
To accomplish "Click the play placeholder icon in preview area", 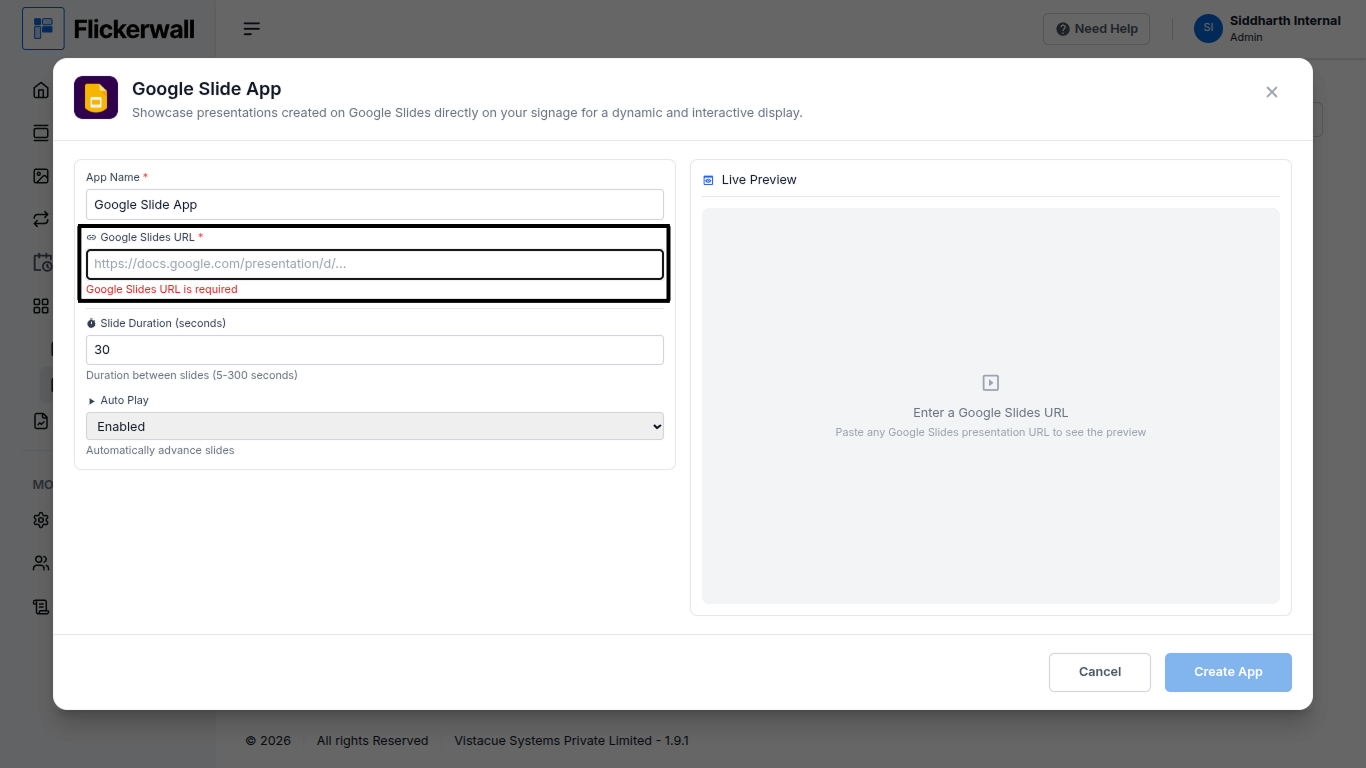I will [x=991, y=383].
